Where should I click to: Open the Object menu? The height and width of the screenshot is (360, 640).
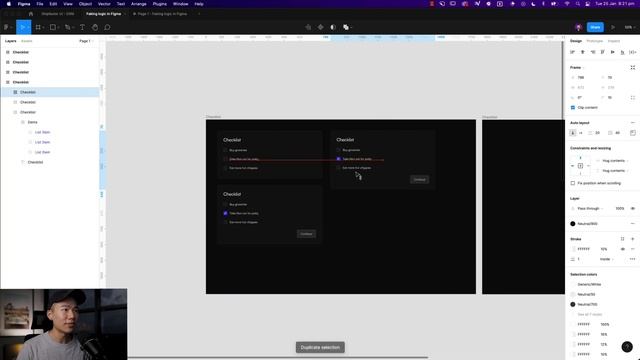click(85, 4)
